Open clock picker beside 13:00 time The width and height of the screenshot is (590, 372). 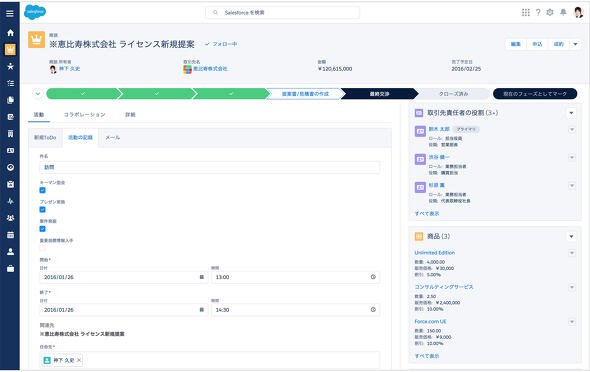[373, 277]
